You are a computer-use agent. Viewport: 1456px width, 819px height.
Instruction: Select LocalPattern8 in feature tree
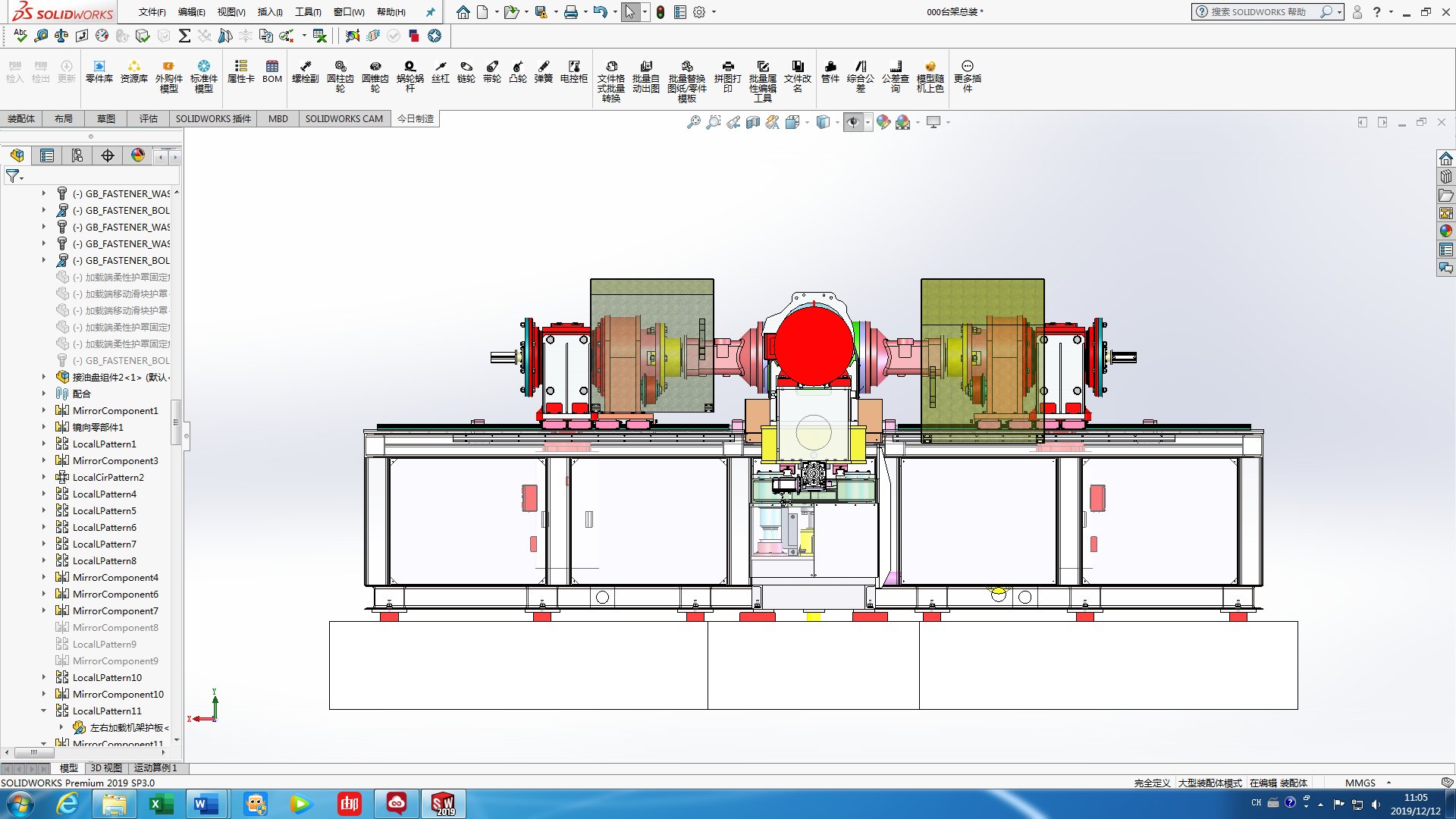pos(105,560)
